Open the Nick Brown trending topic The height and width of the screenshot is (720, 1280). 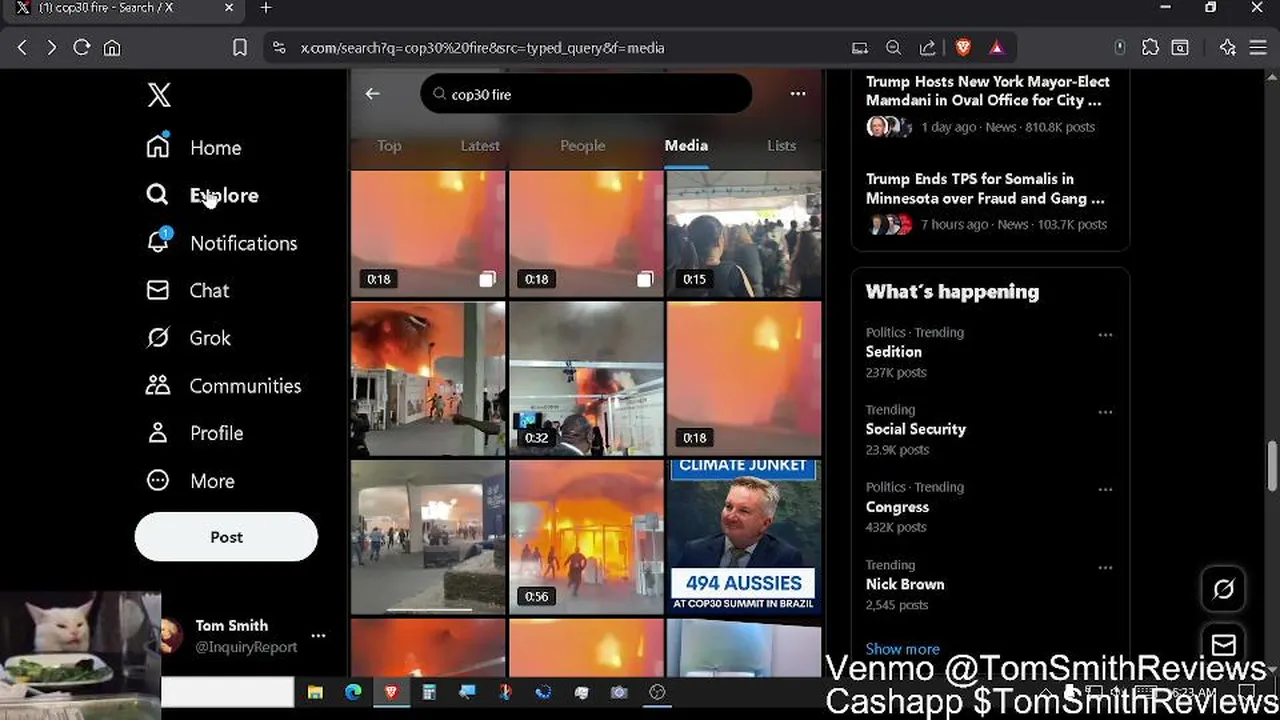(x=905, y=584)
